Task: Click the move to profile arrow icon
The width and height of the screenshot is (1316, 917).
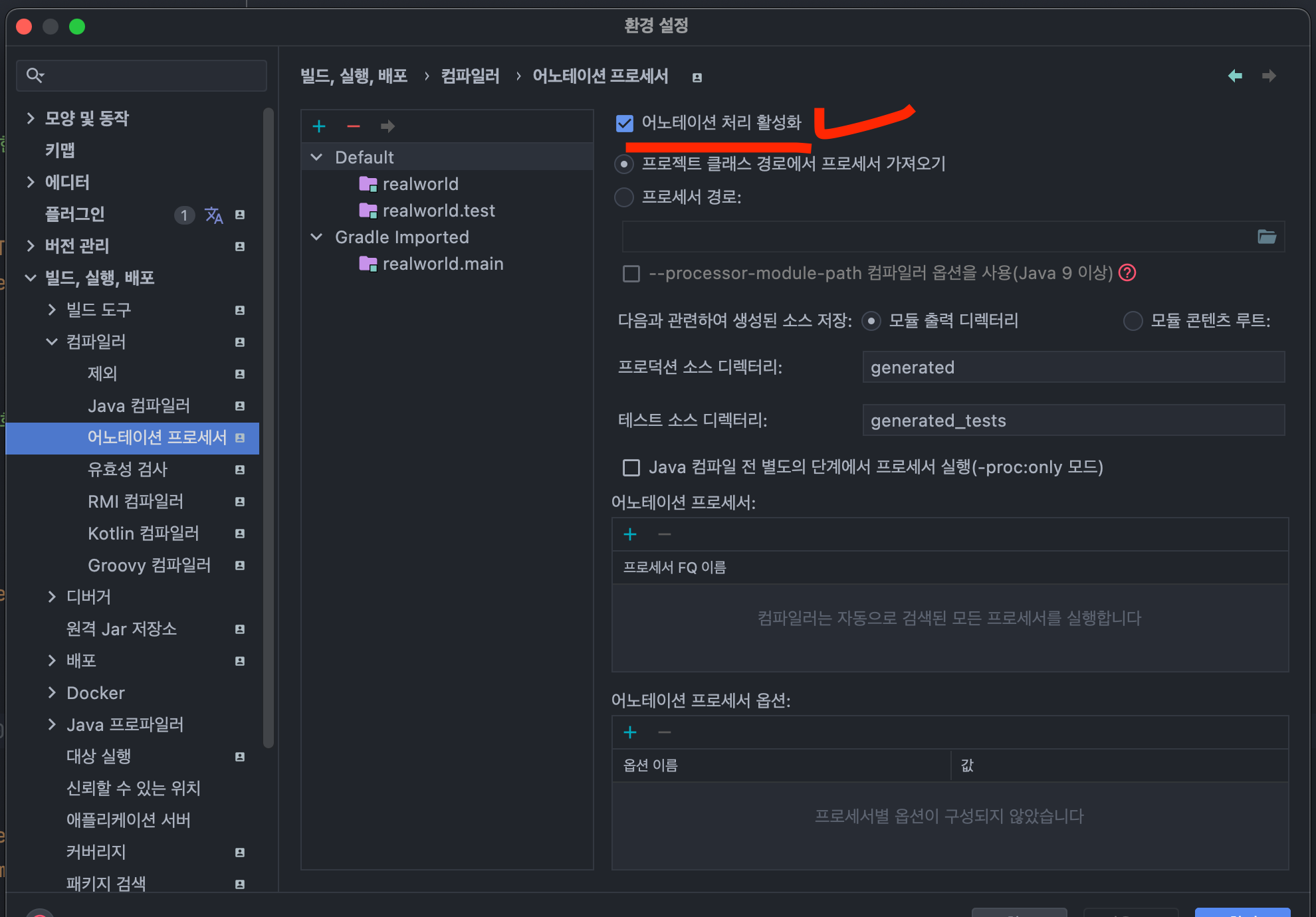Action: click(387, 126)
